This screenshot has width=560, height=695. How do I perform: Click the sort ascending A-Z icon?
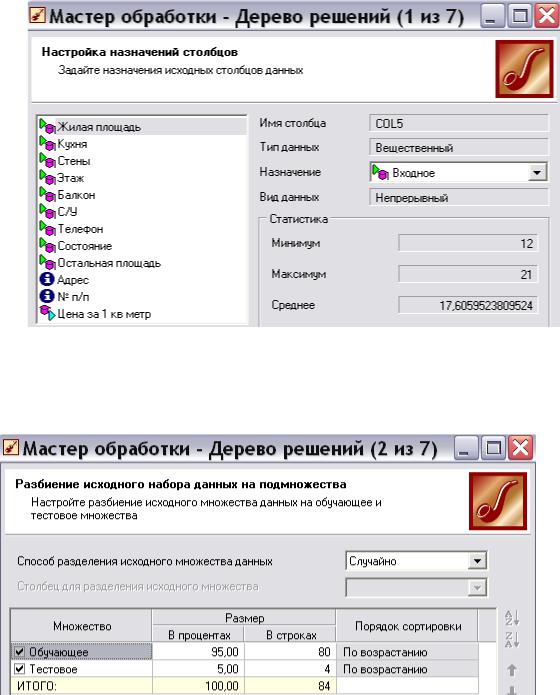coord(512,617)
